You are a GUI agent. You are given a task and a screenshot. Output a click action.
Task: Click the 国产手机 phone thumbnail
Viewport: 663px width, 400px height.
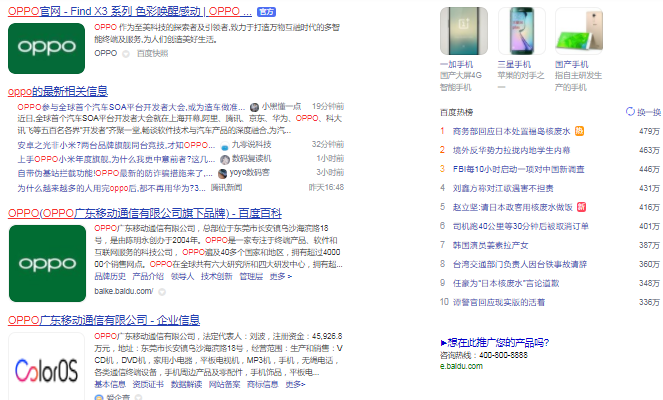coord(579,31)
